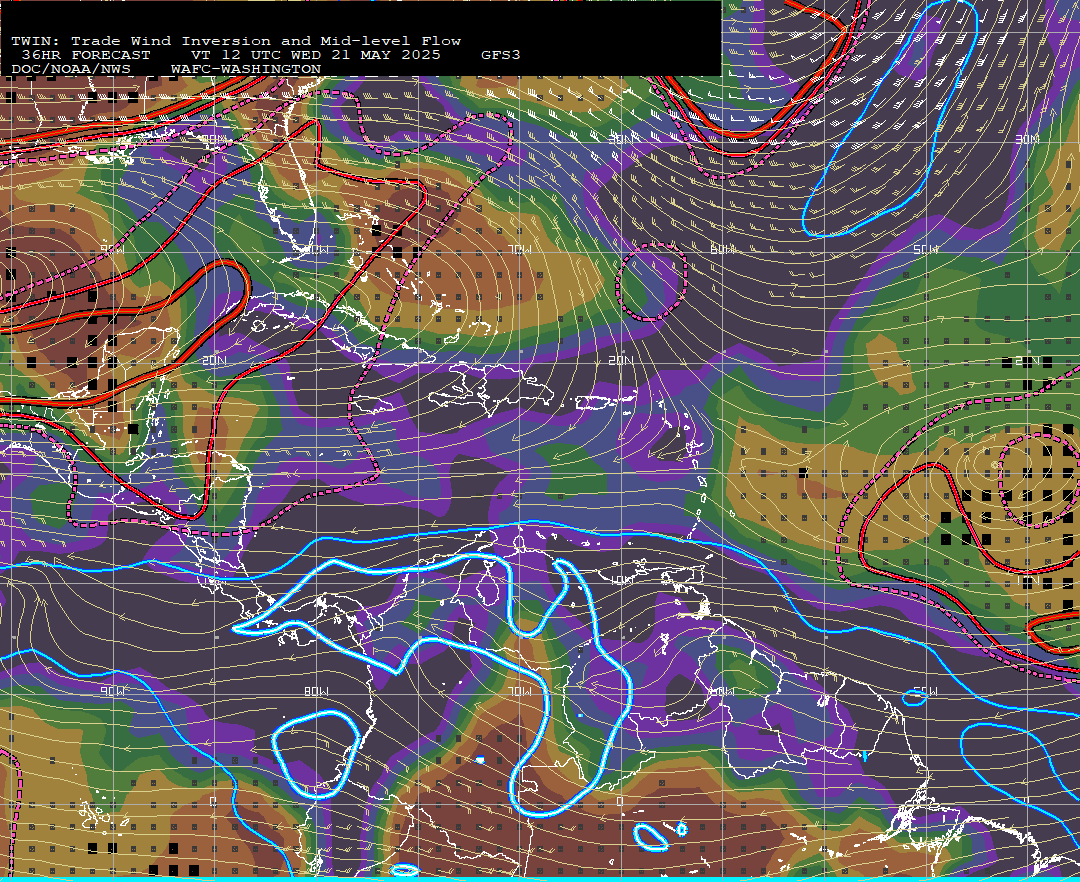Click the 'DOC/NOAA/NWS' source text
The height and width of the screenshot is (882, 1080).
tap(71, 70)
